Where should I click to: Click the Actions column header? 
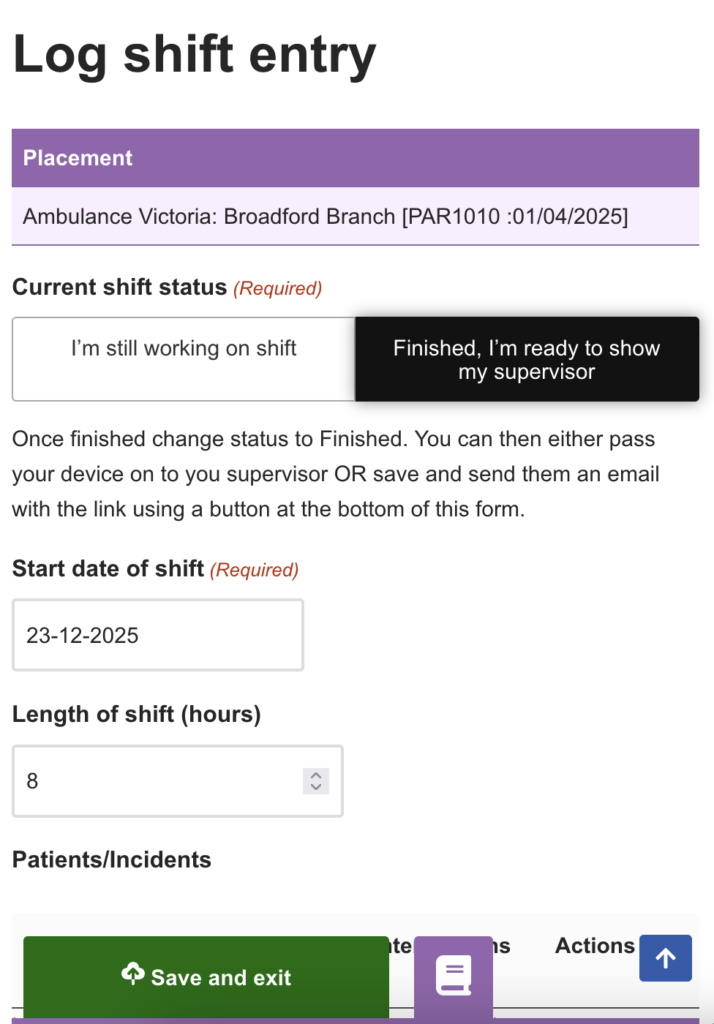click(x=594, y=945)
